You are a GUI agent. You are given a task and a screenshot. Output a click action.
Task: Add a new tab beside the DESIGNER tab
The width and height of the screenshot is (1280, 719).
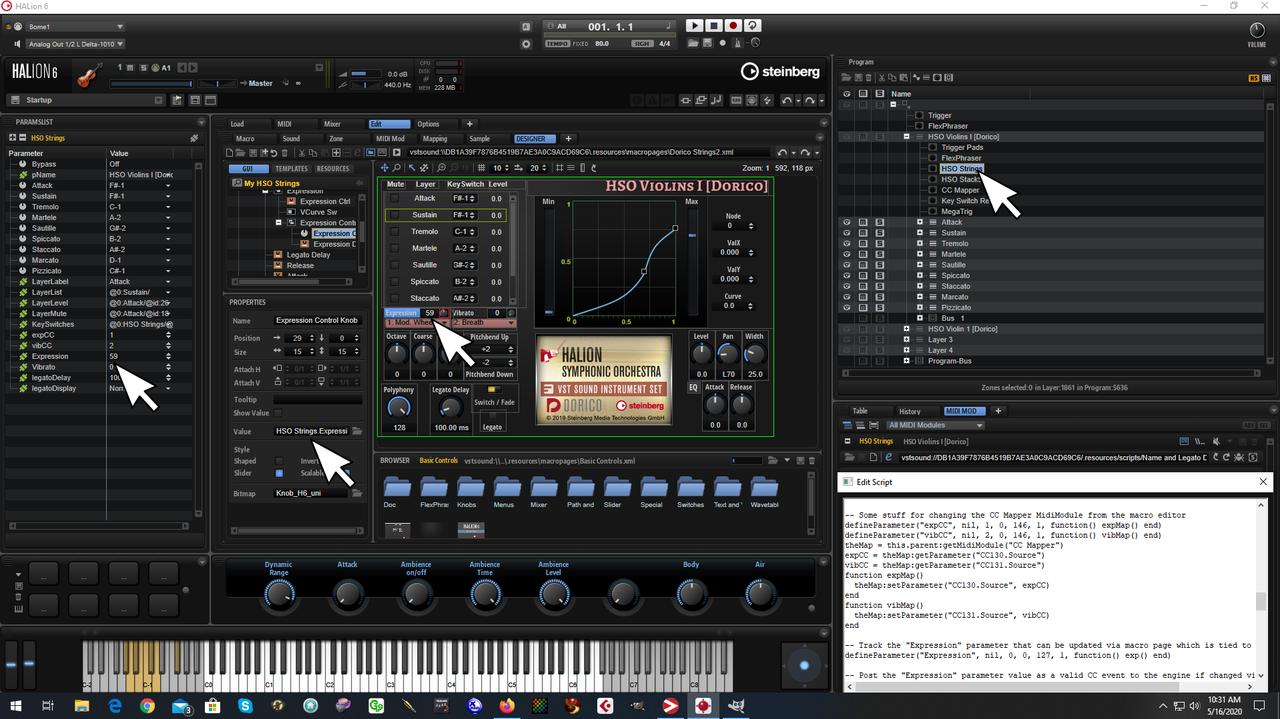click(x=568, y=139)
